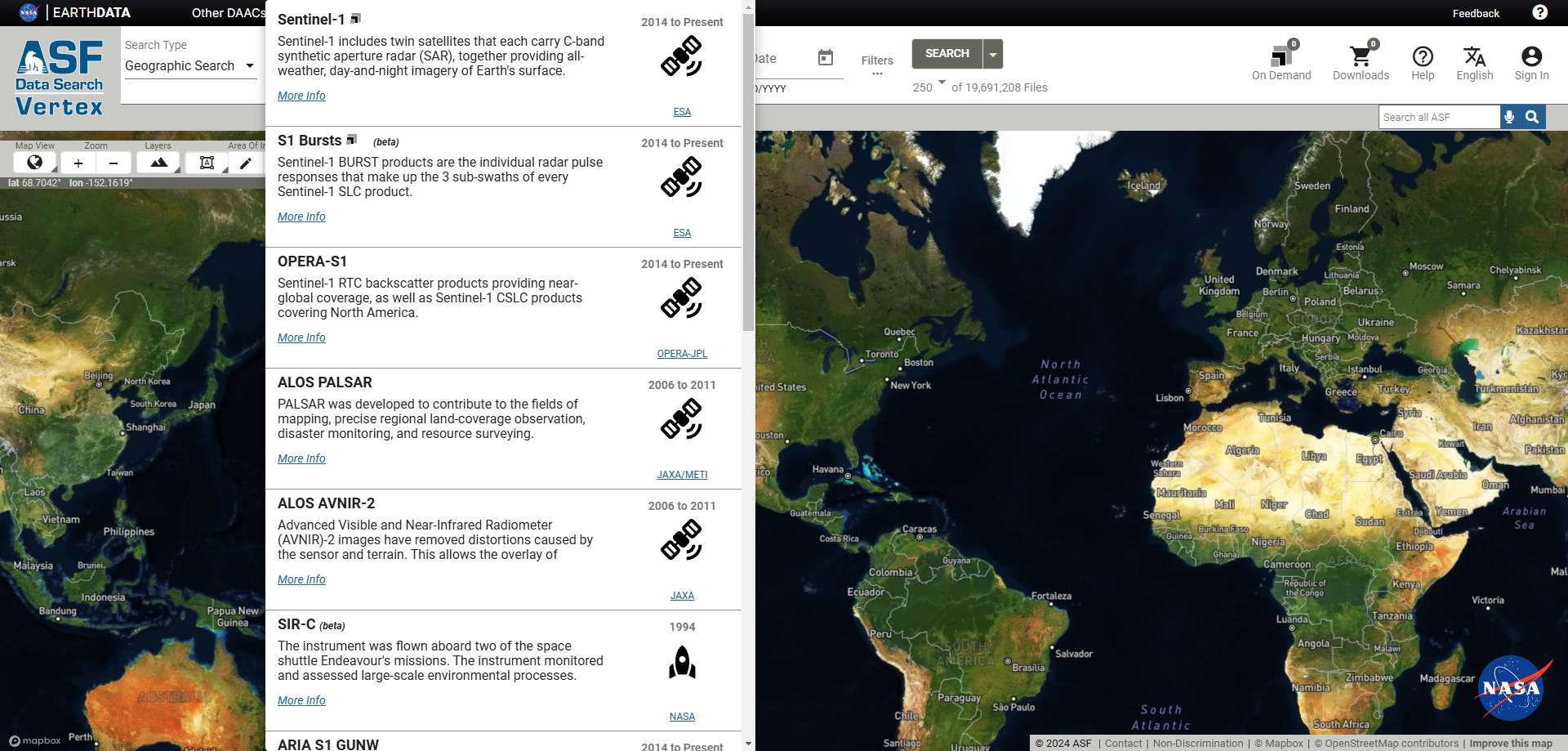This screenshot has height=751, width=1568.
Task: Select the ALOS AVNIR-2 satellite icon
Action: [x=682, y=541]
